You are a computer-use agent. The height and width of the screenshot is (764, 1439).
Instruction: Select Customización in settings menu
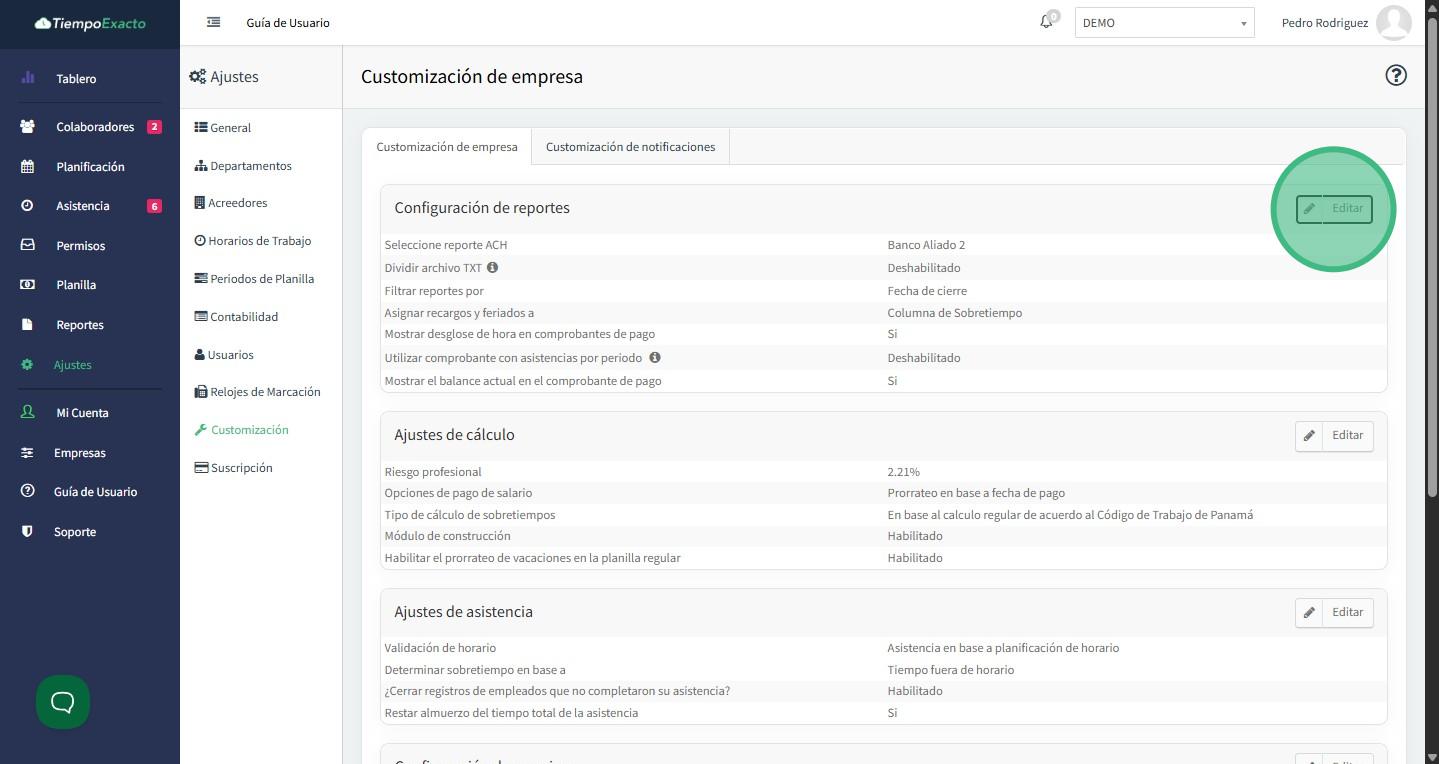point(242,430)
